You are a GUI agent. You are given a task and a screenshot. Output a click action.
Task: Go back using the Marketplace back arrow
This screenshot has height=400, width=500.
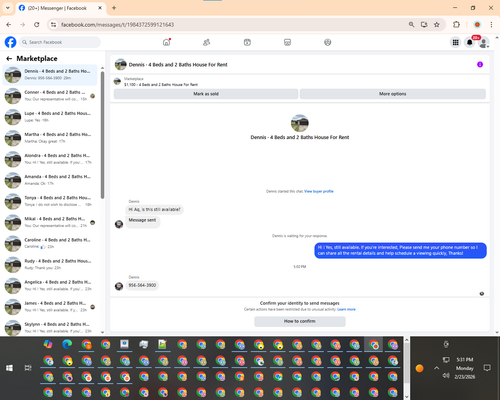9,59
